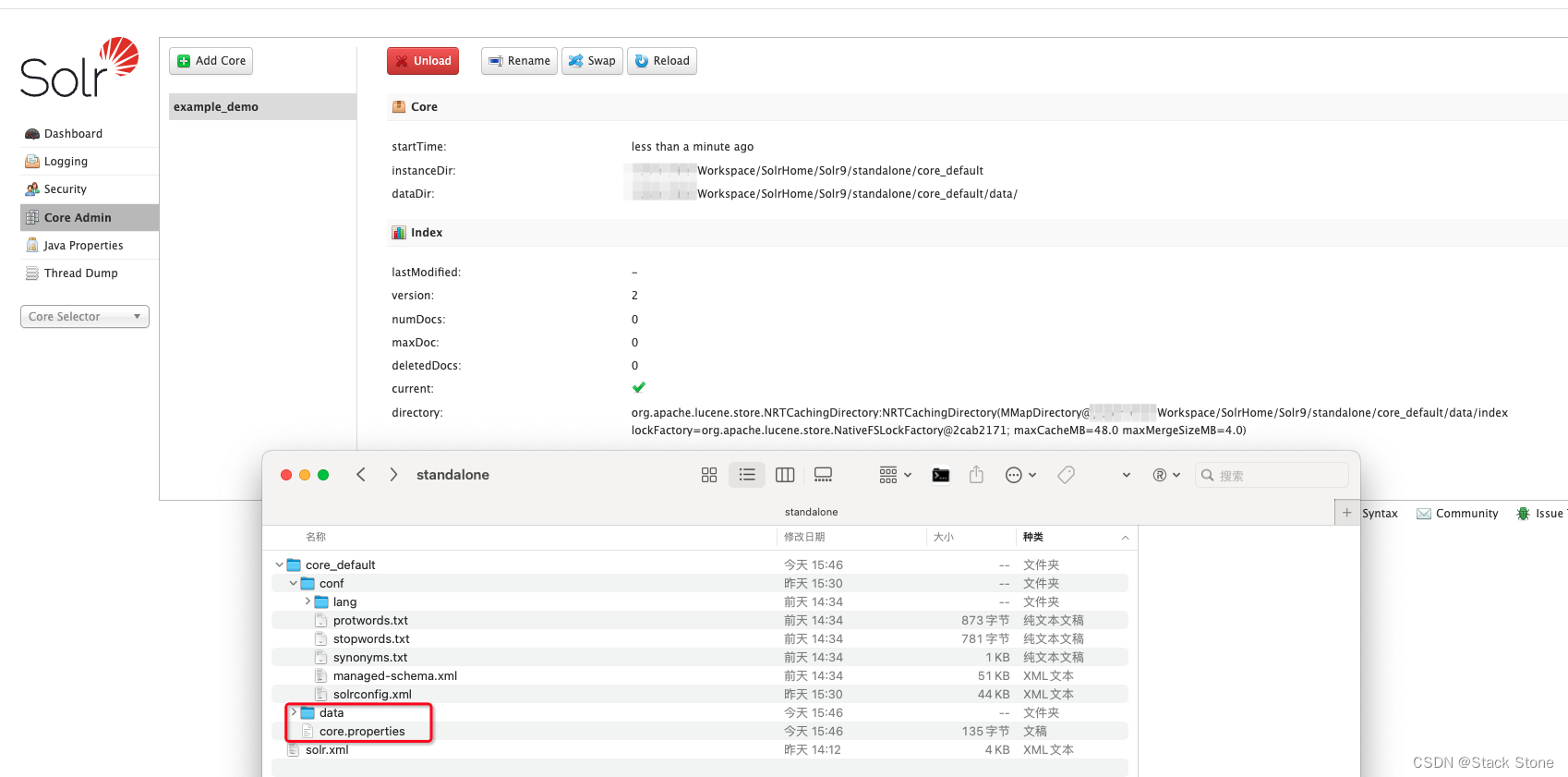The height and width of the screenshot is (777, 1568).
Task: Sort Finder list by 修改日期 column
Action: tap(804, 537)
